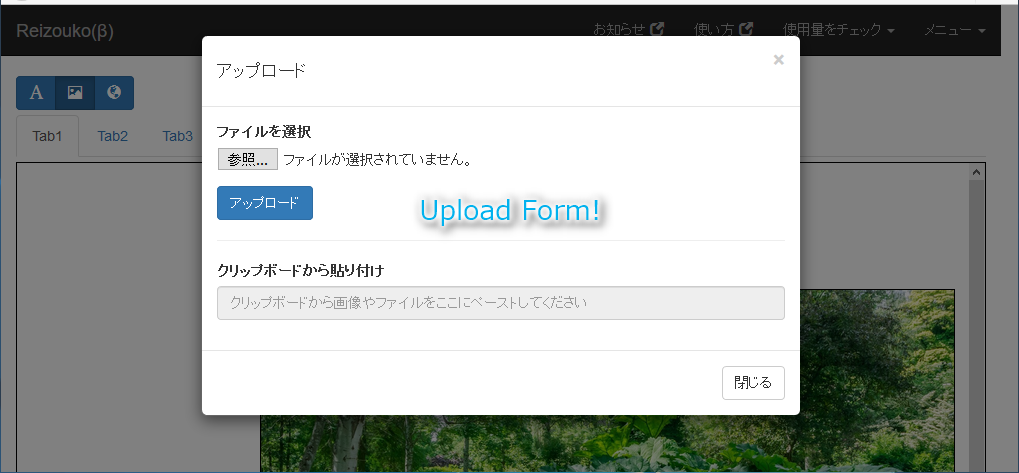
Task: Switch to Tab2
Action: coord(112,136)
